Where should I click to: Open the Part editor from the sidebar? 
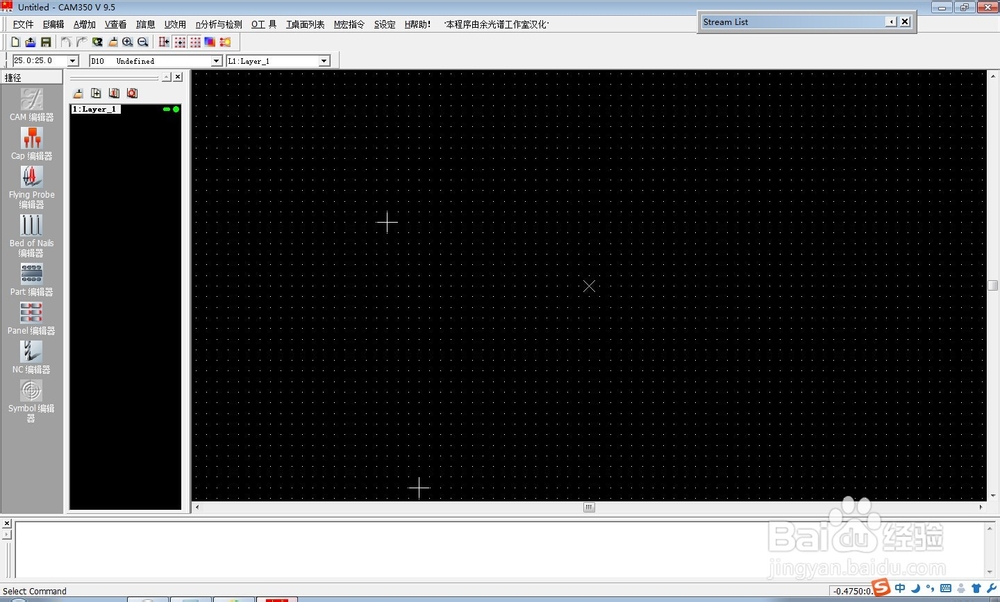(31, 280)
